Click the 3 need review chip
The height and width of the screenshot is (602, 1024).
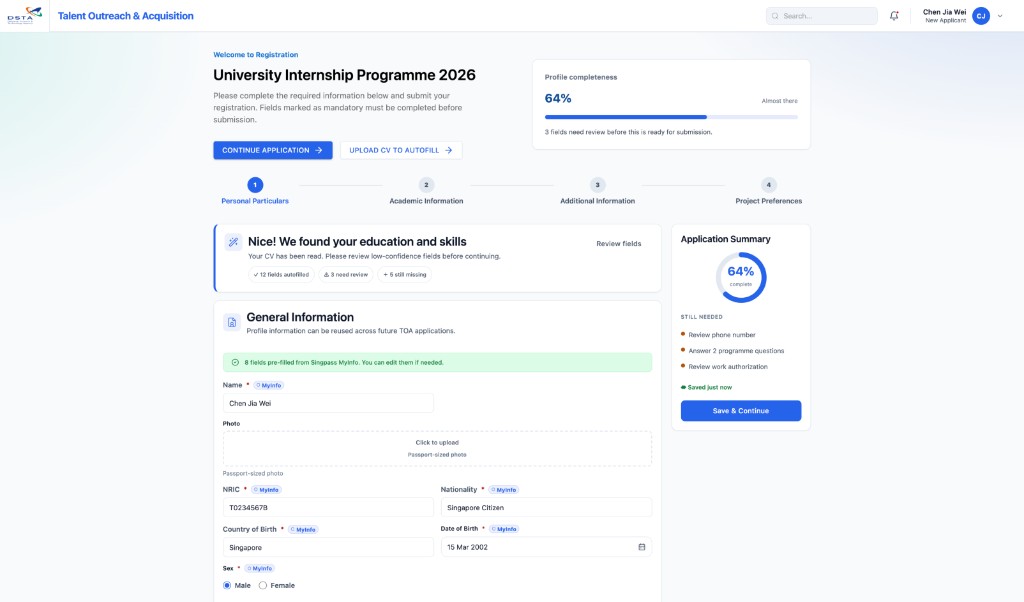click(346, 275)
